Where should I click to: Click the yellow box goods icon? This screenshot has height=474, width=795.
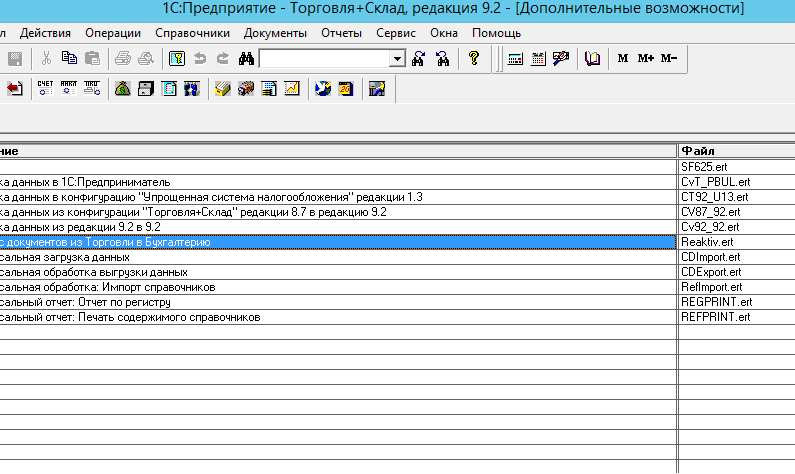(222, 89)
